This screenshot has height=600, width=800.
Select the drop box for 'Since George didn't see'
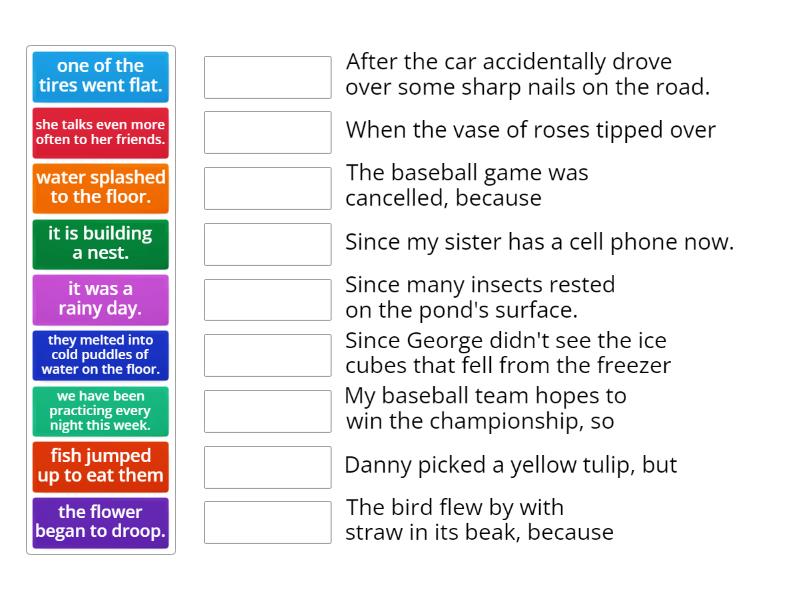click(267, 355)
